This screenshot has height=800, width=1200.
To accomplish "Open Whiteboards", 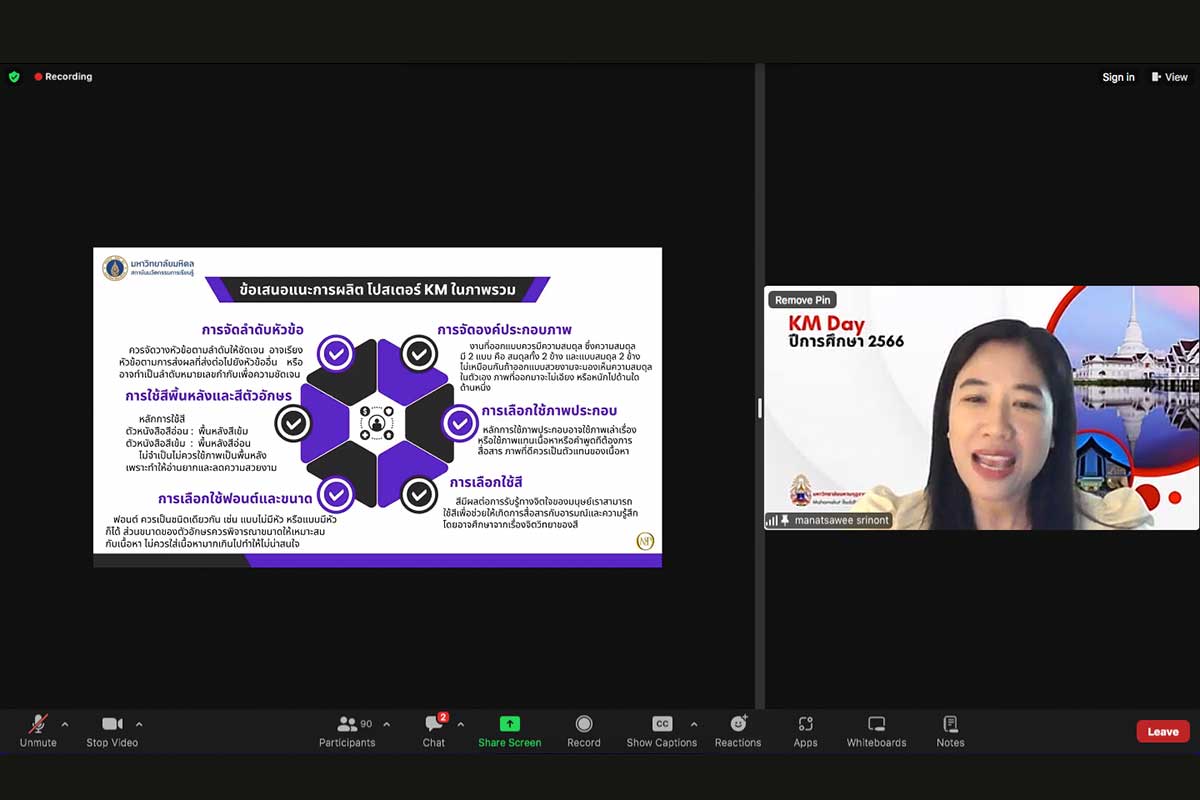I will 876,725.
